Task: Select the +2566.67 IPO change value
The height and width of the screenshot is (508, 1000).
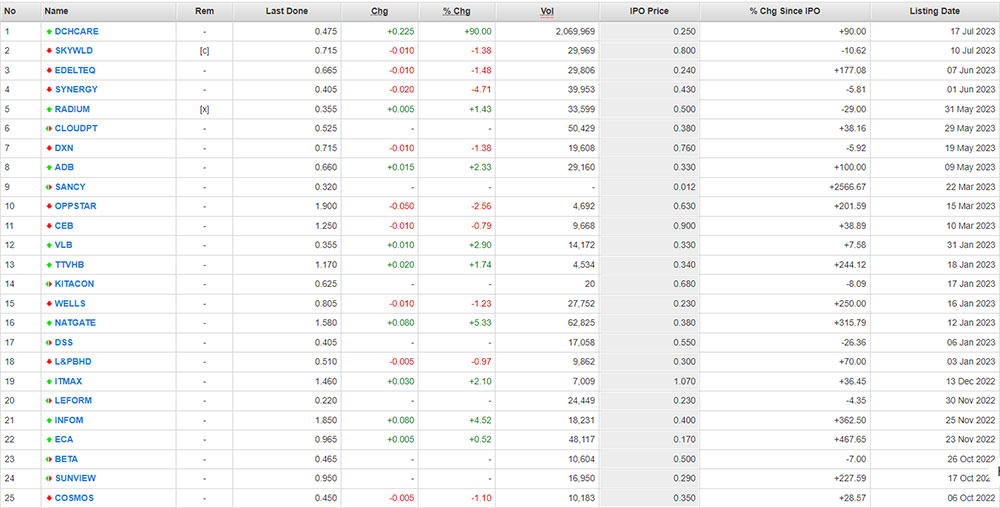Action: (846, 187)
